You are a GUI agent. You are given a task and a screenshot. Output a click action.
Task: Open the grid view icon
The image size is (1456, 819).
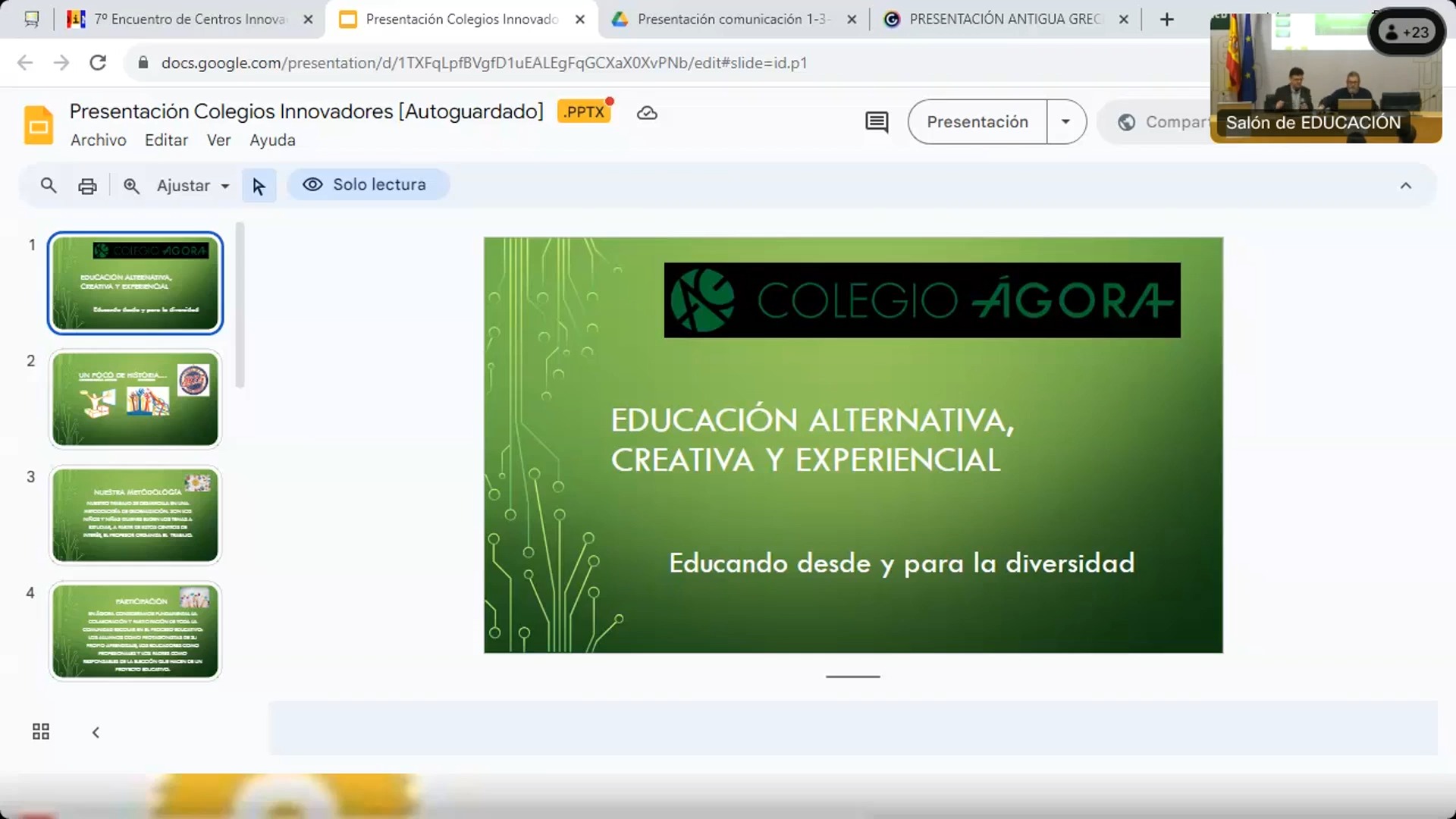tap(41, 732)
